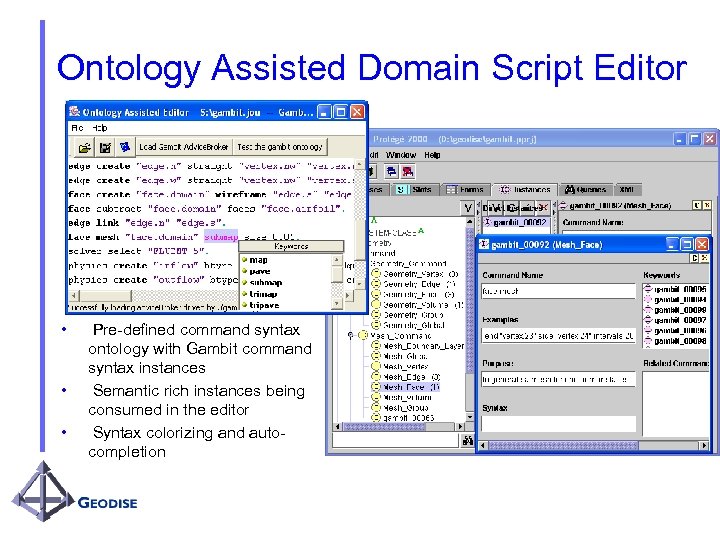Click the 'solver select' script line
Screen dimensions: 720x540
(138, 251)
